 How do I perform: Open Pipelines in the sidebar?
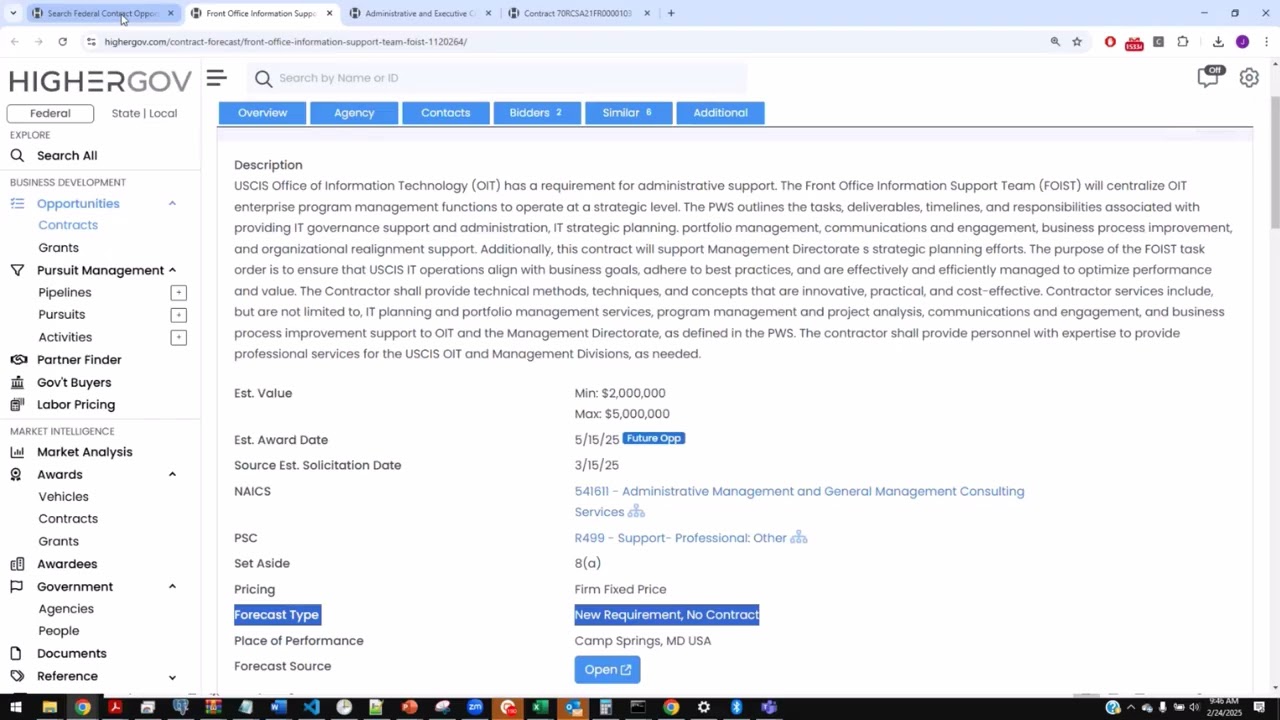pyautogui.click(x=64, y=293)
